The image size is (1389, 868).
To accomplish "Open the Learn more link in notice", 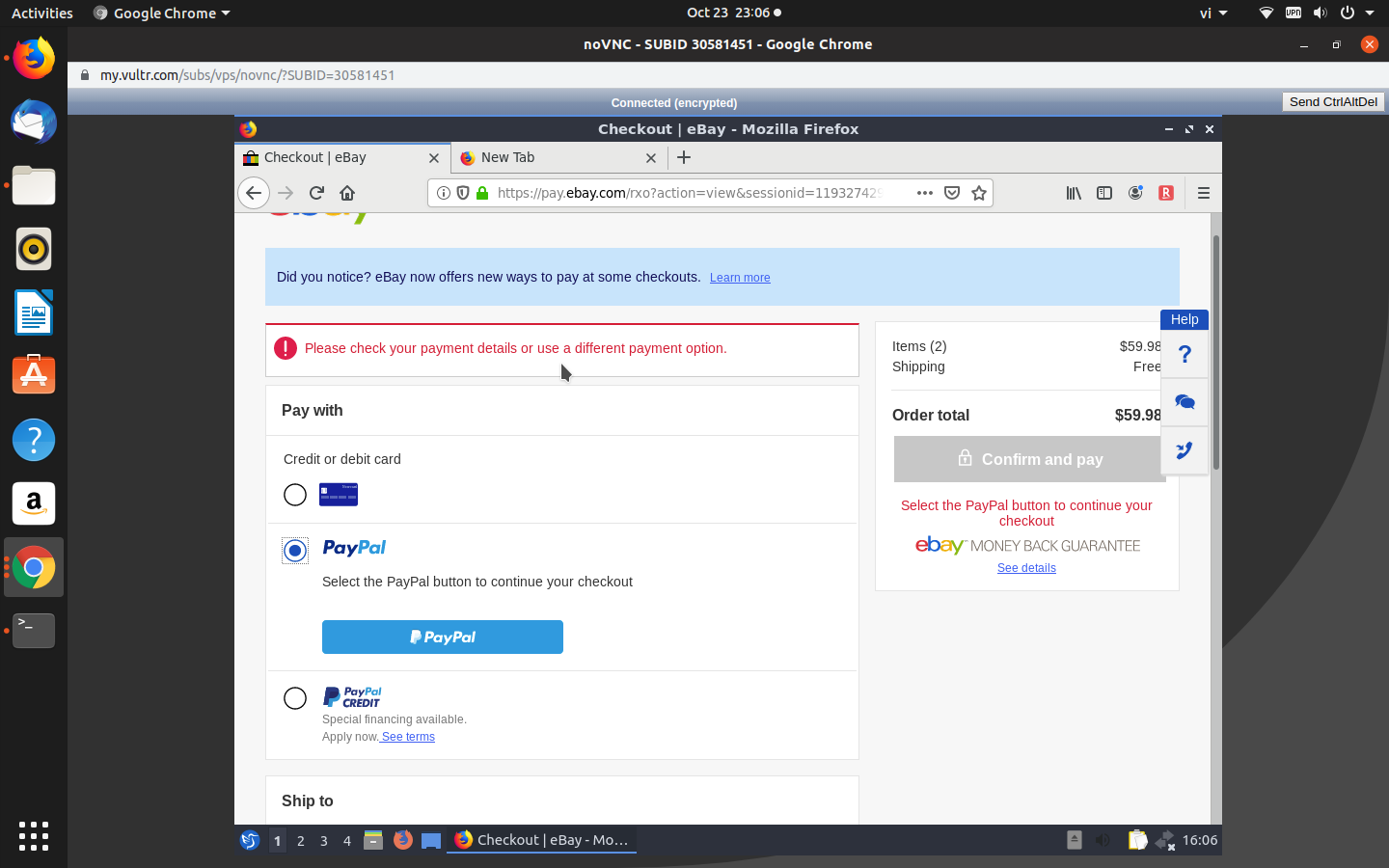I will (740, 278).
